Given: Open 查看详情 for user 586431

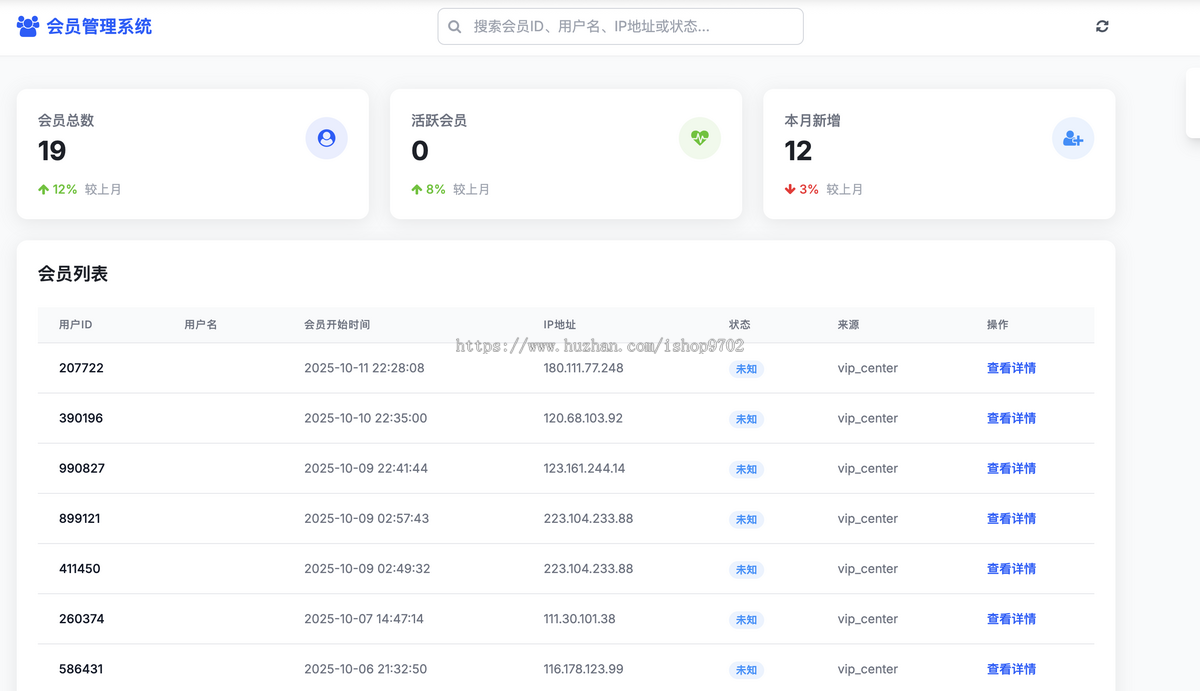Looking at the screenshot, I should tap(1011, 669).
